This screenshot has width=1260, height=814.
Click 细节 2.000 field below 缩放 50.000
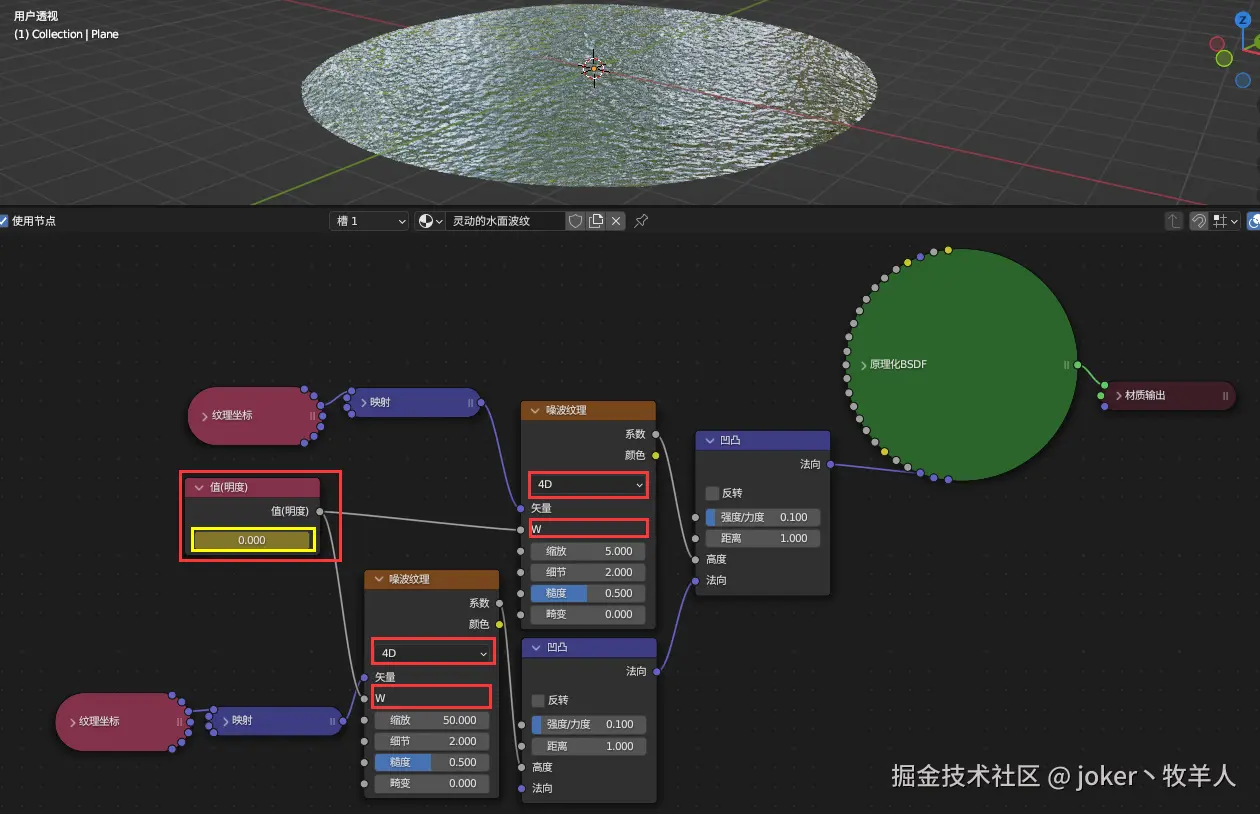[x=432, y=741]
